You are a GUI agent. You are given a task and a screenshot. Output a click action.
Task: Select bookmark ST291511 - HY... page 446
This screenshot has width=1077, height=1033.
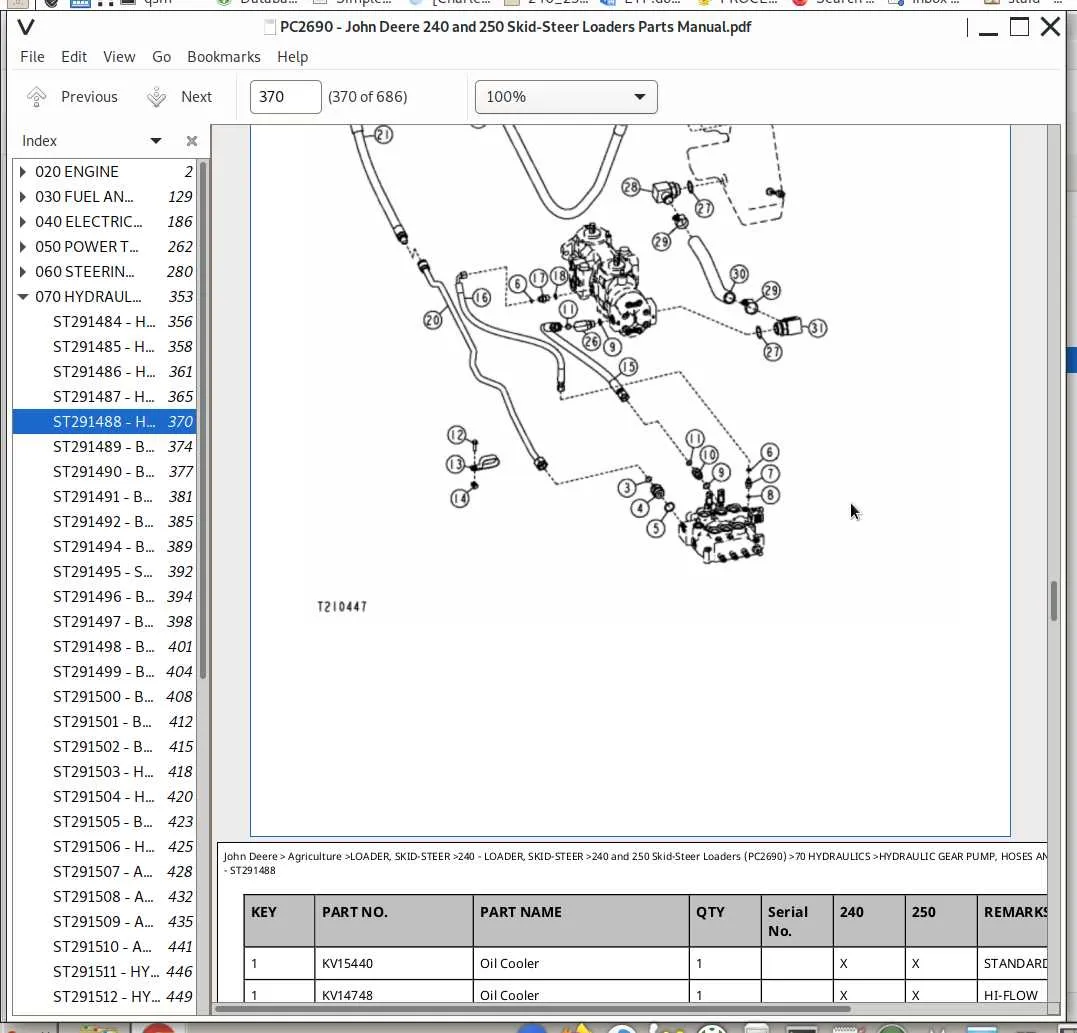[104, 971]
